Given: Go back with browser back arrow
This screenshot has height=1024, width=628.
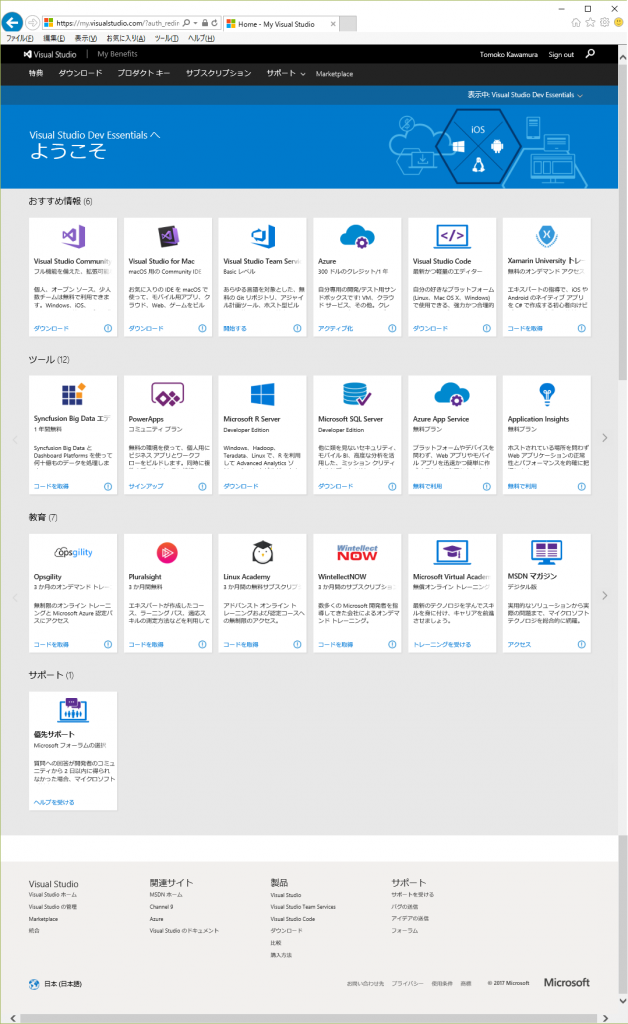Looking at the screenshot, I should click(12, 23).
